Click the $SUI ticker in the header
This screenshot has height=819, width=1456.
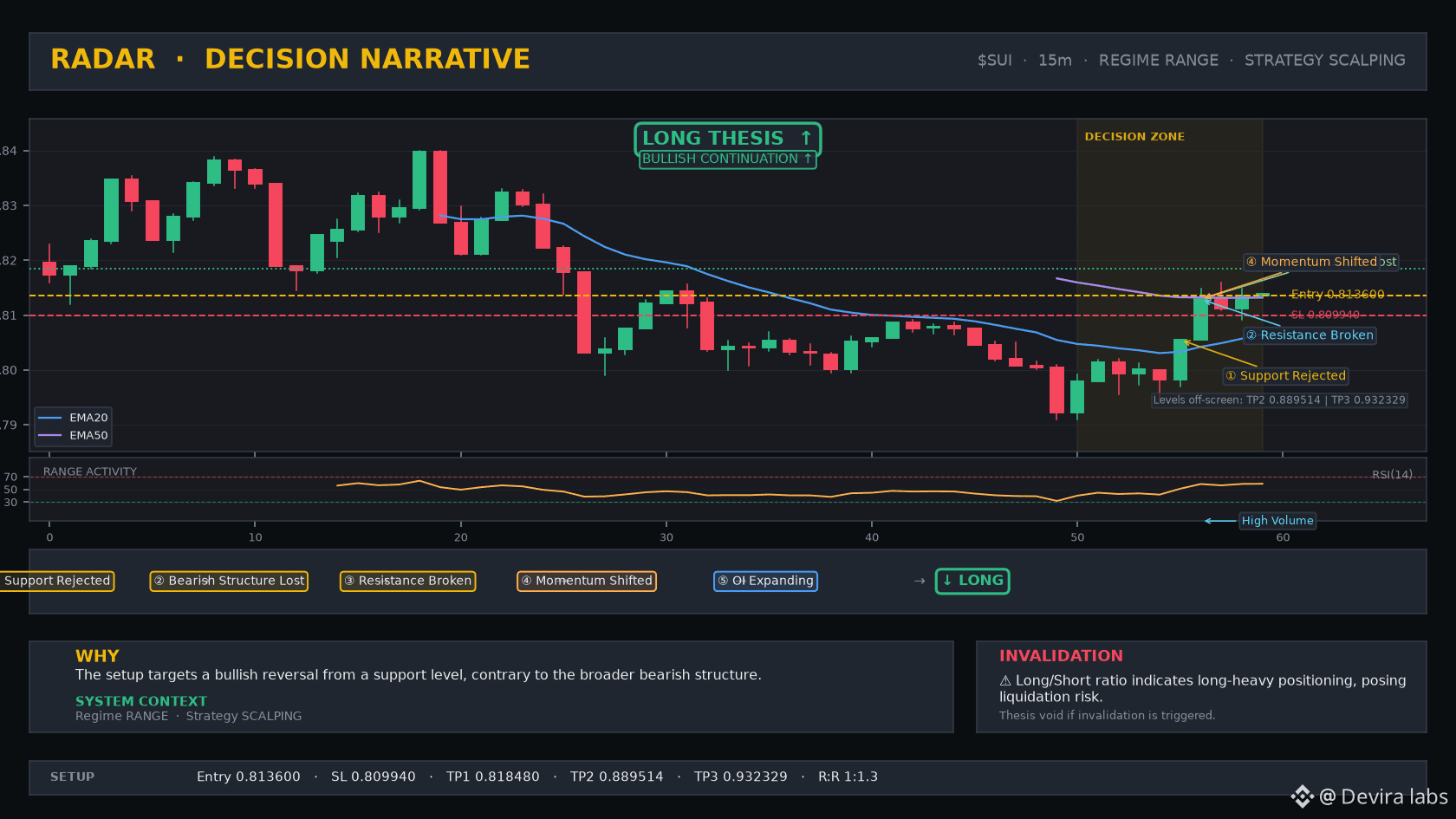click(994, 61)
